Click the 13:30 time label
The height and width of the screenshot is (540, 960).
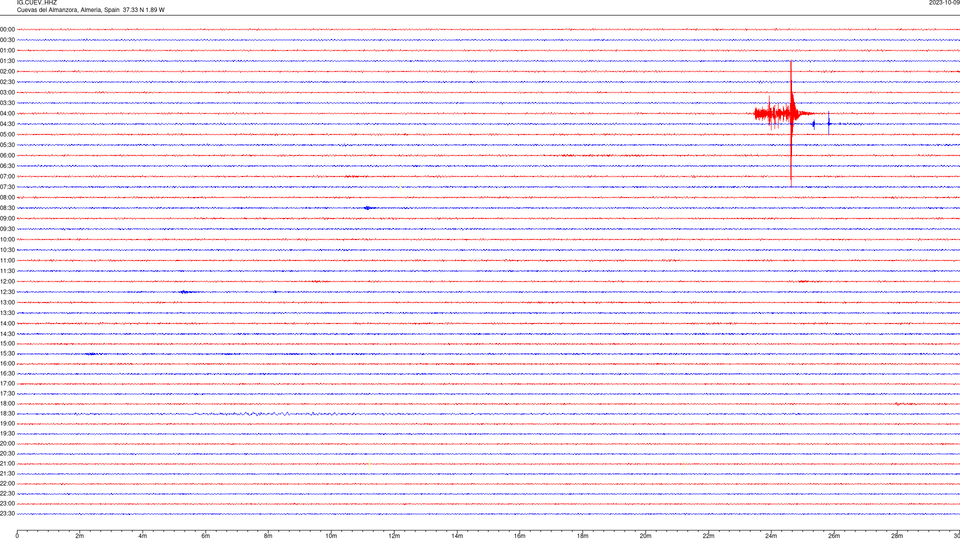7,313
